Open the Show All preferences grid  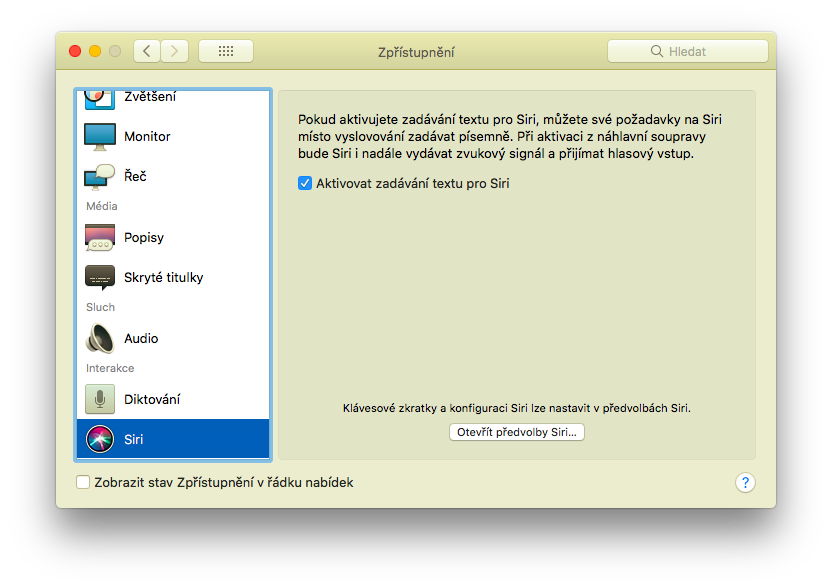[225, 50]
